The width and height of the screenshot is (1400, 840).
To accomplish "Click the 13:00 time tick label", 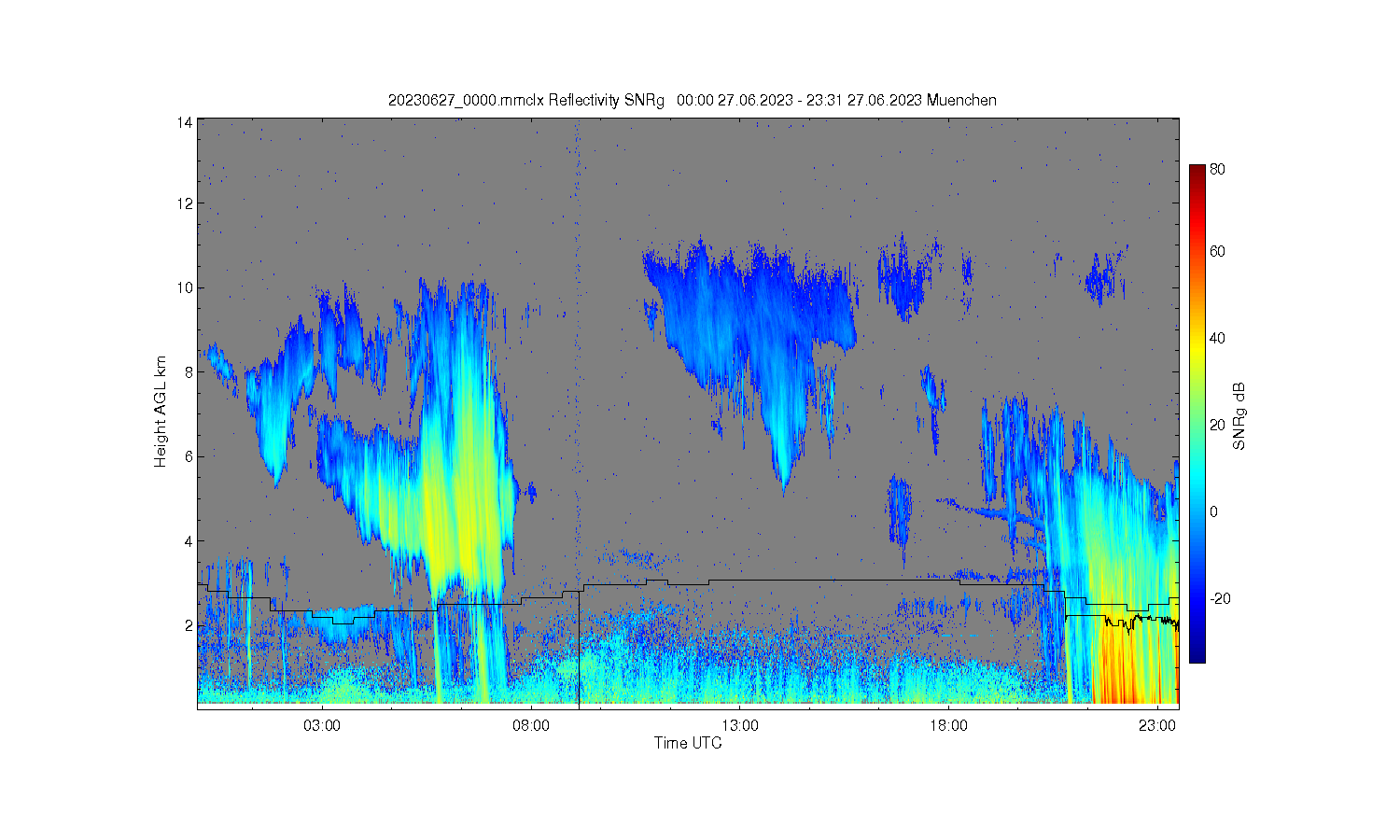I will 740,724.
